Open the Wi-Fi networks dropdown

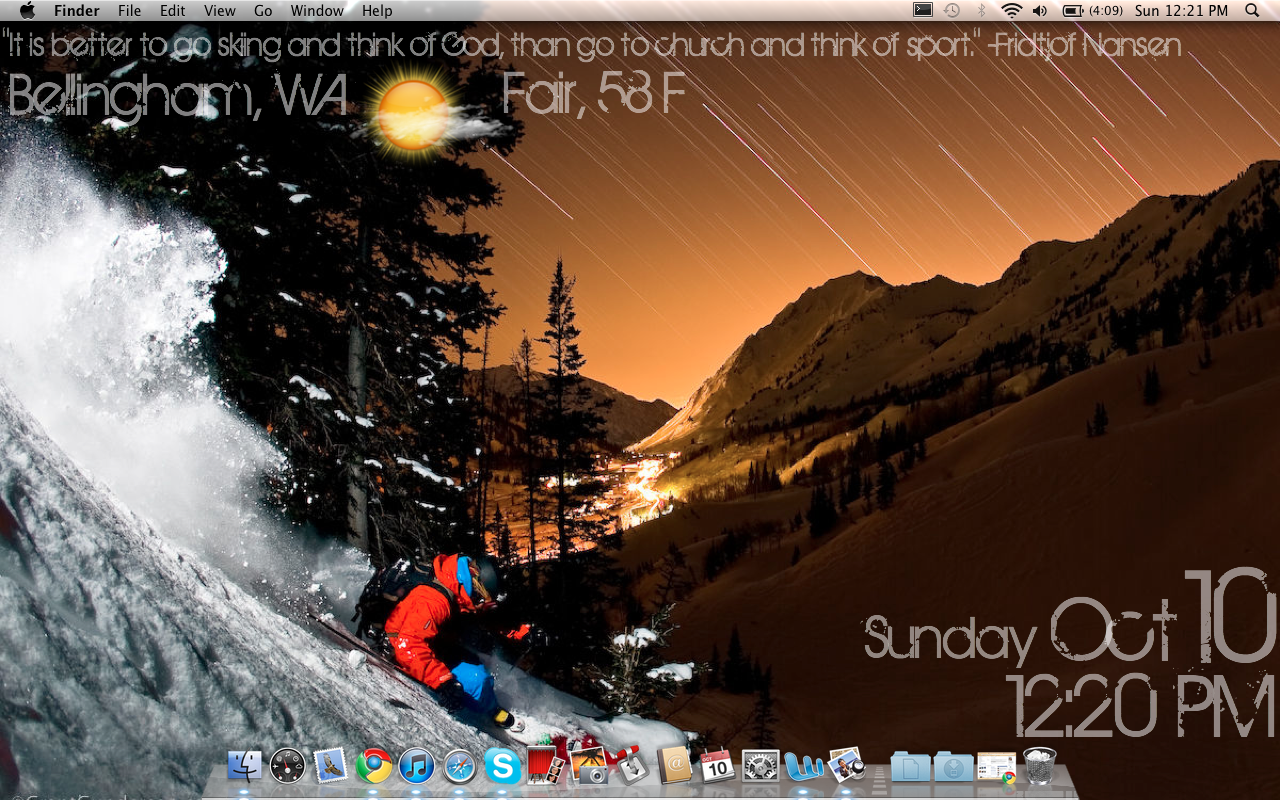tap(1011, 10)
